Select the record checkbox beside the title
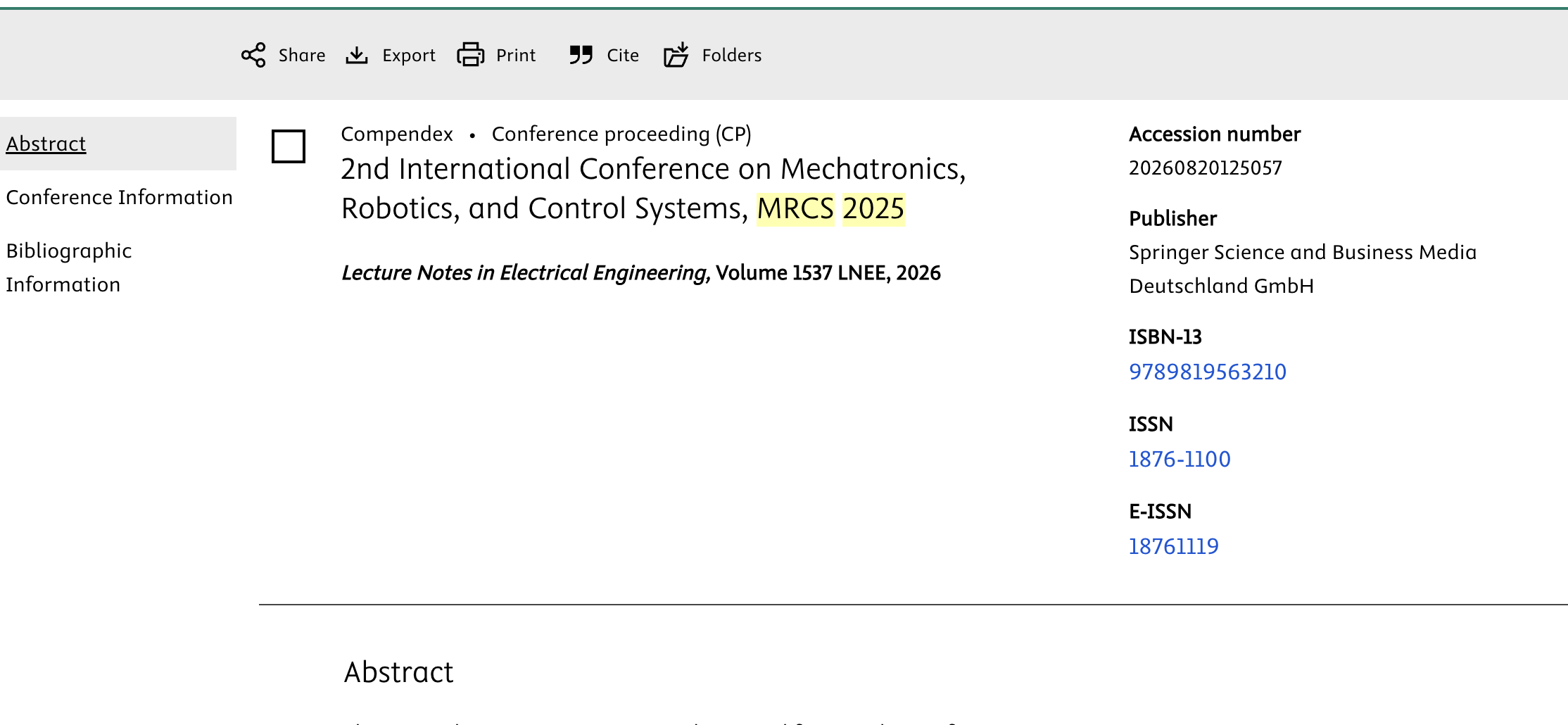Image resolution: width=1568 pixels, height=725 pixels. (289, 146)
